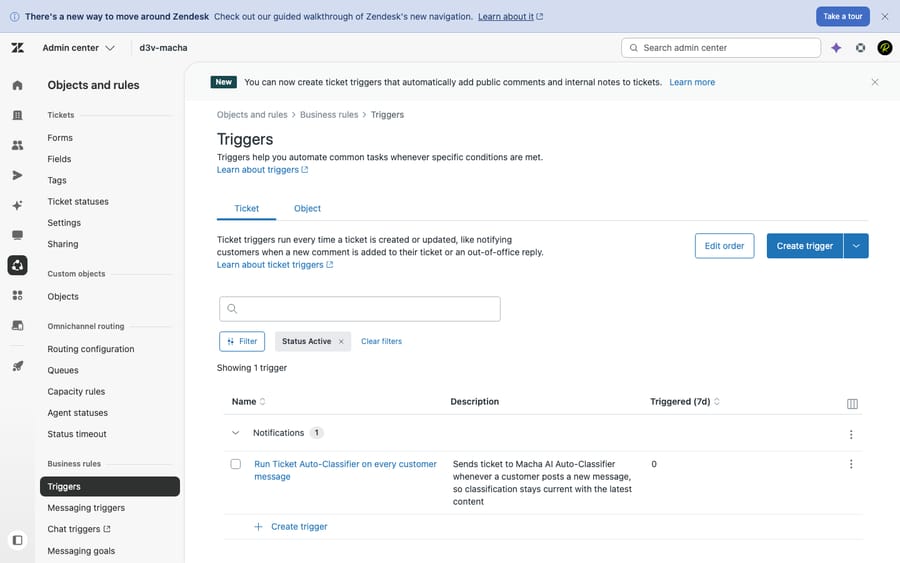Screen dimensions: 900x563
Task: Sort the table by Name column
Action: (x=249, y=401)
